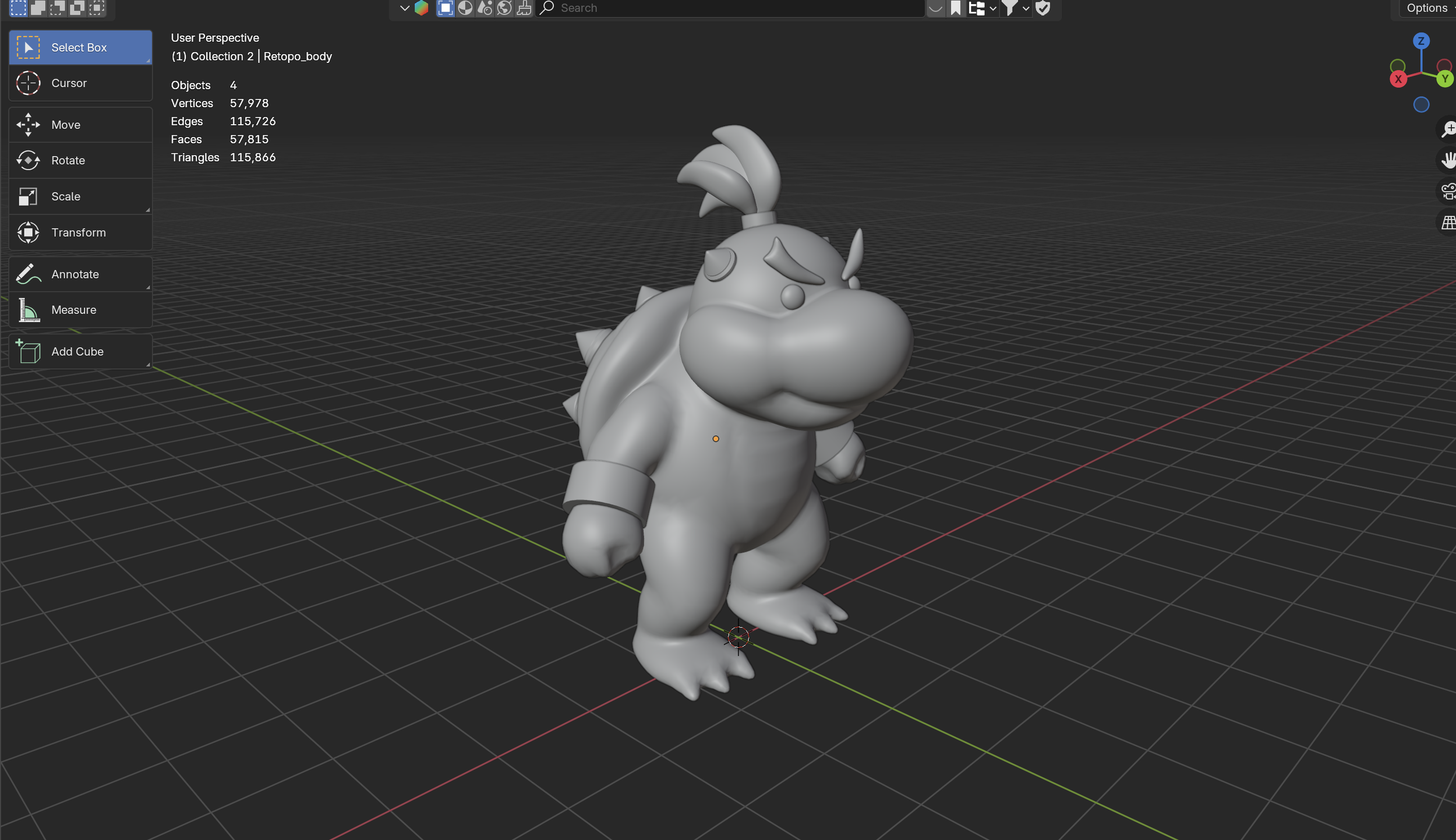Image resolution: width=1456 pixels, height=840 pixels.
Task: Switch to perspective/orthographic grid icon
Action: coord(1448,223)
